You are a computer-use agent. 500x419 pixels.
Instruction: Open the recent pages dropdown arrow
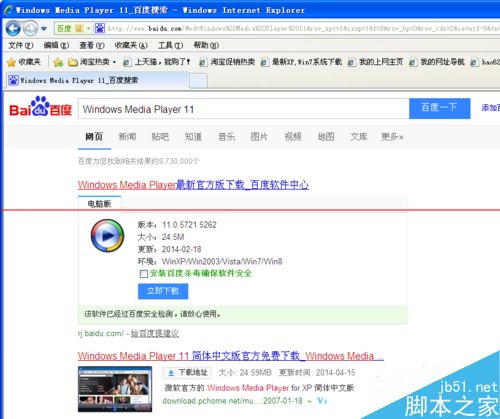(44, 29)
